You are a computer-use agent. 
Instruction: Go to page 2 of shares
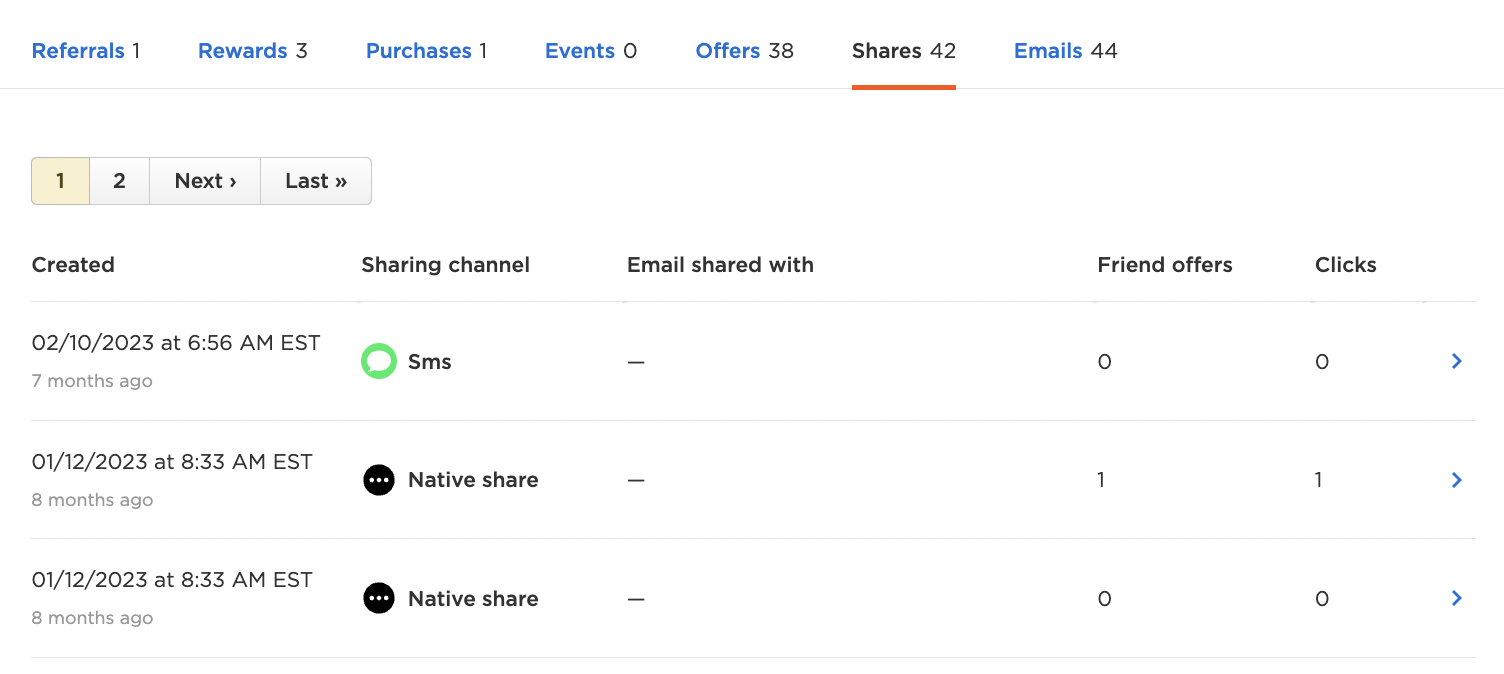coord(119,181)
